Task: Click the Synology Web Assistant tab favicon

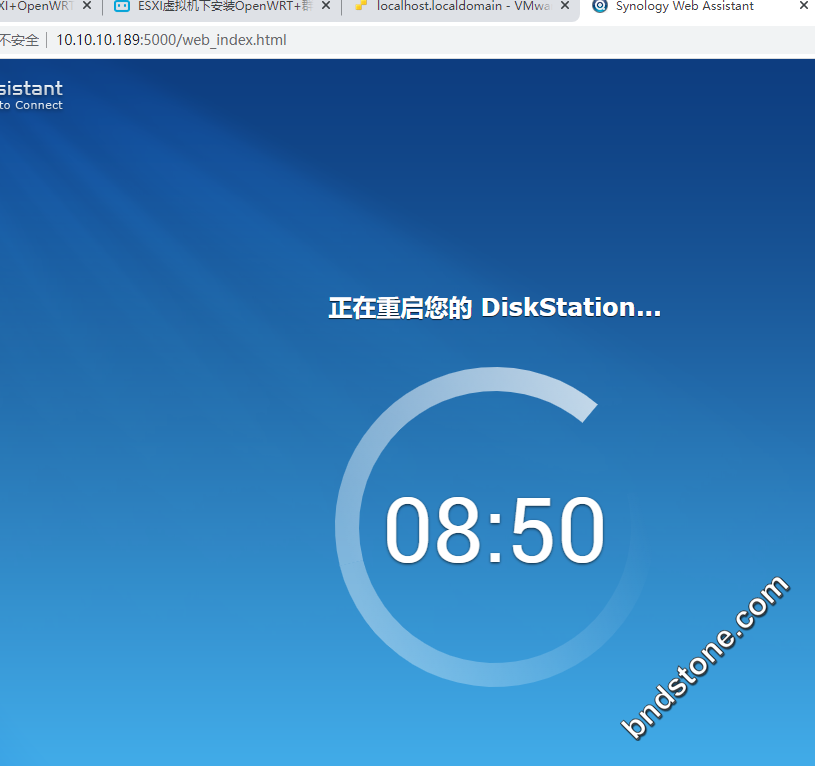Action: pyautogui.click(x=600, y=6)
